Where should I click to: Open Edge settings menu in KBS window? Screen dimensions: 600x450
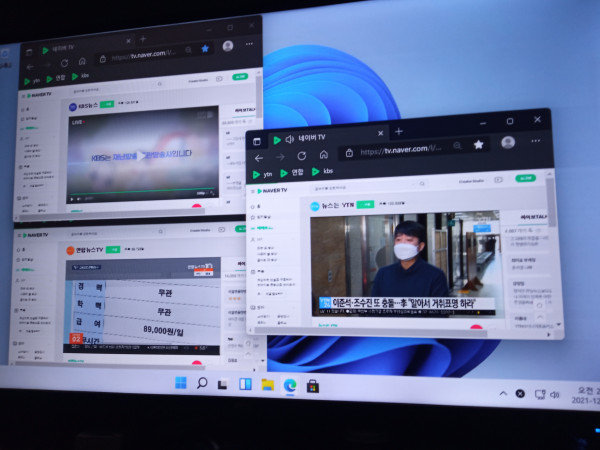pos(249,44)
